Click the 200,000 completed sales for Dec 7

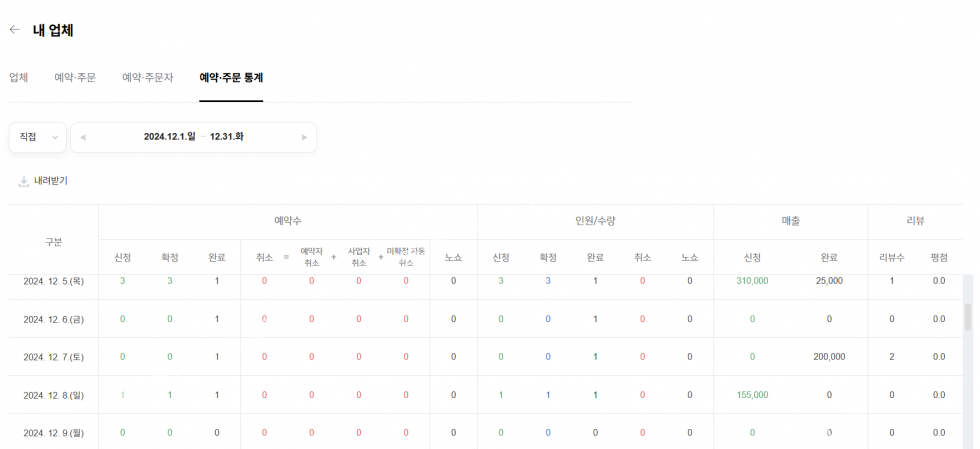(829, 357)
